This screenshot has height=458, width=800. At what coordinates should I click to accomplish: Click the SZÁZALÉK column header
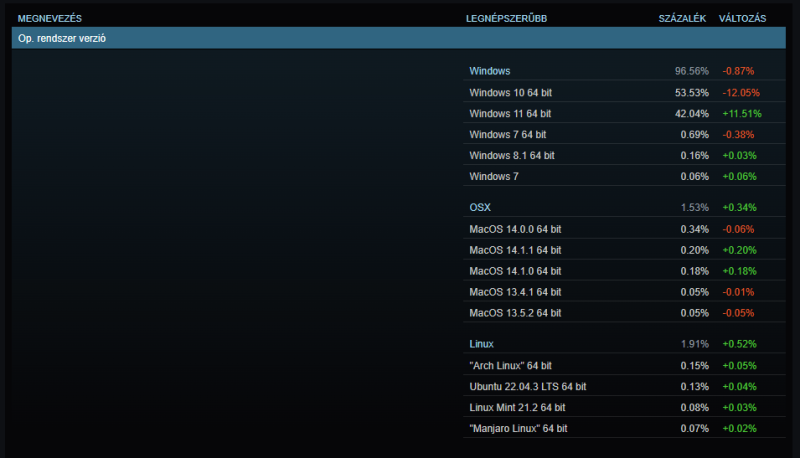(x=682, y=18)
